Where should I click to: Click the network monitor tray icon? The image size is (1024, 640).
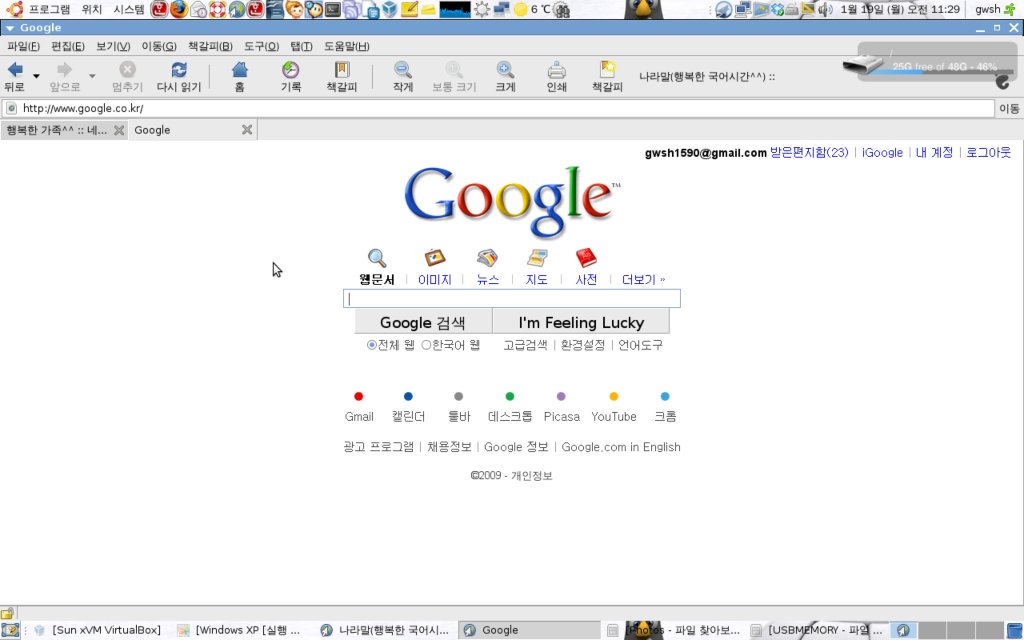click(x=743, y=9)
